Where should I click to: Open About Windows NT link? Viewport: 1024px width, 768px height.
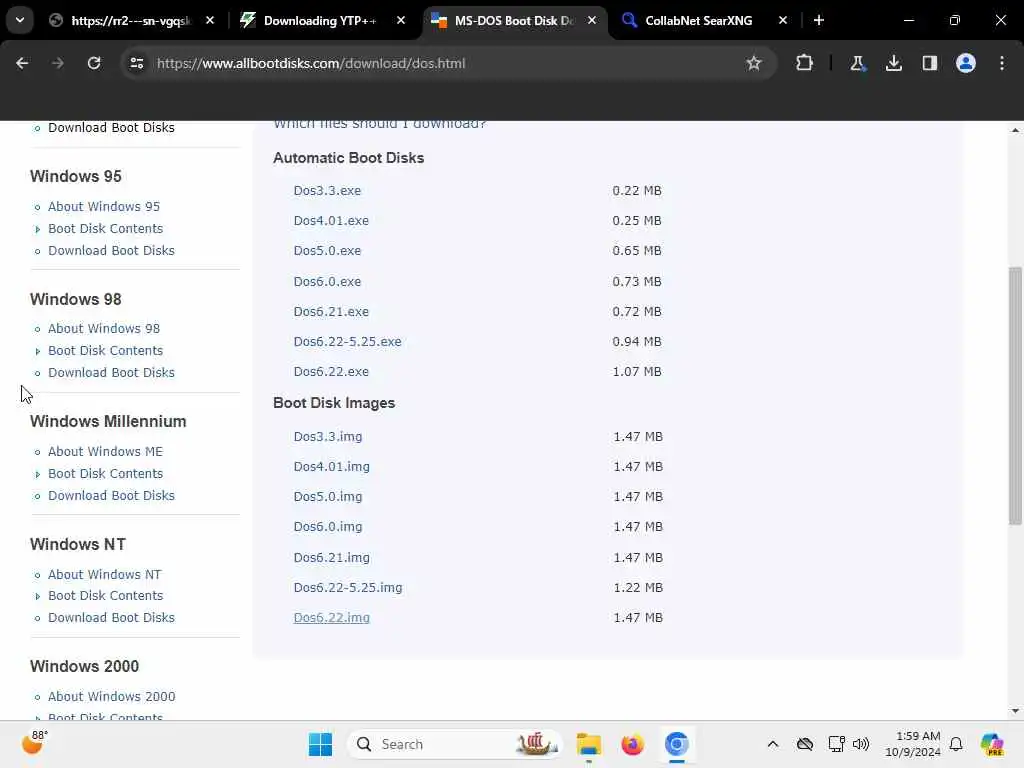[x=104, y=575]
